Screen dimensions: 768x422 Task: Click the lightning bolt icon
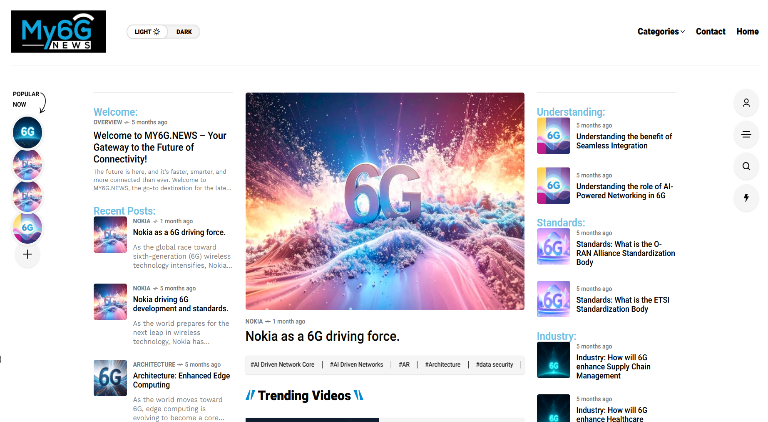coord(746,197)
